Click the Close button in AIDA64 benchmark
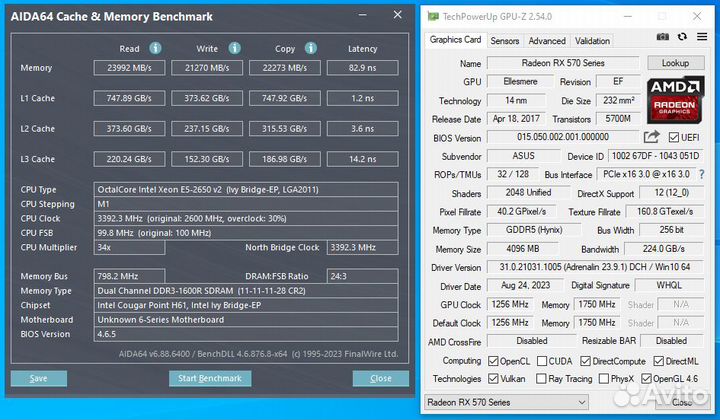Image resolution: width=720 pixels, height=420 pixels. pyautogui.click(x=381, y=378)
